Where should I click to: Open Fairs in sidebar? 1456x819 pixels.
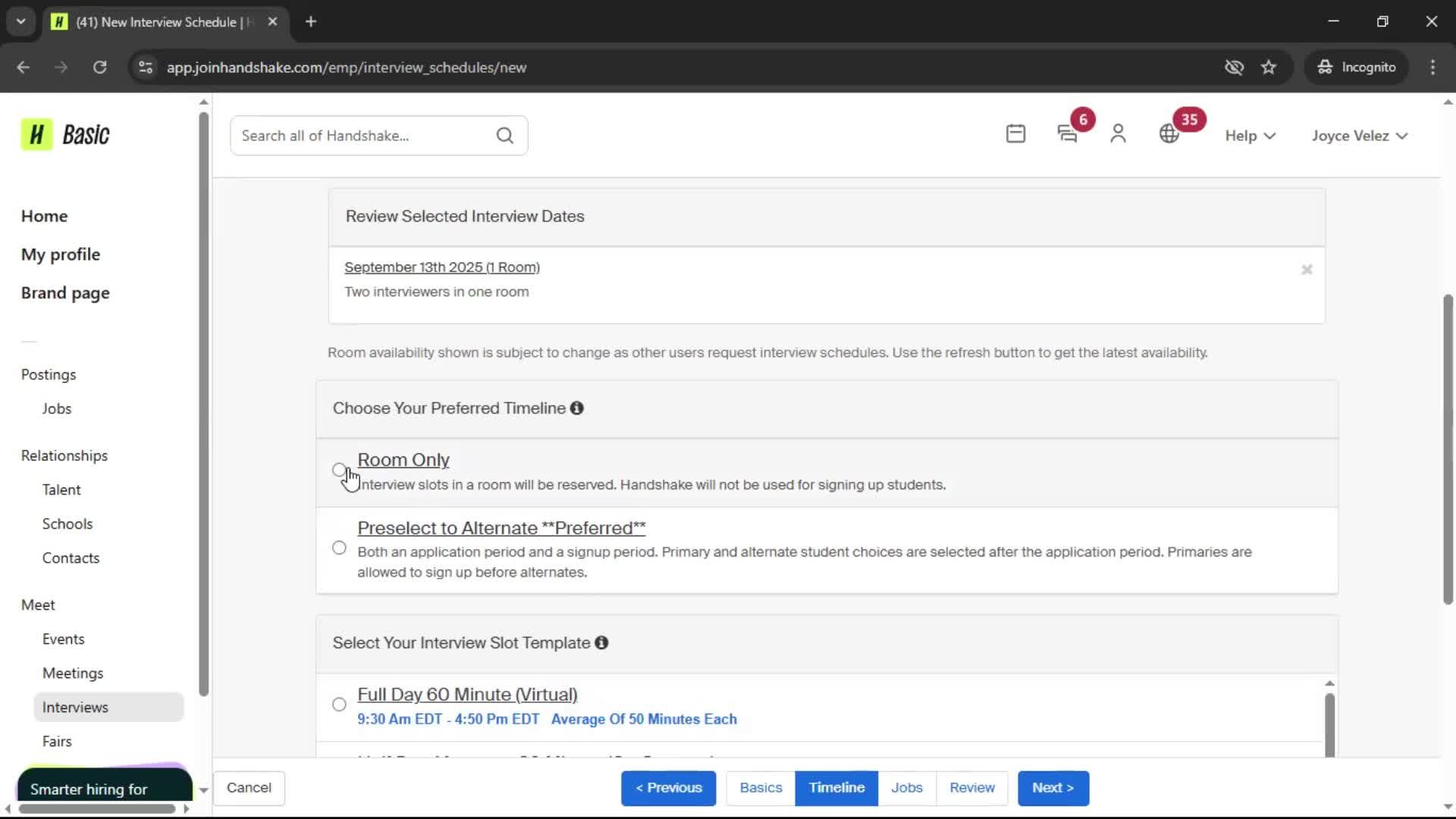point(57,742)
